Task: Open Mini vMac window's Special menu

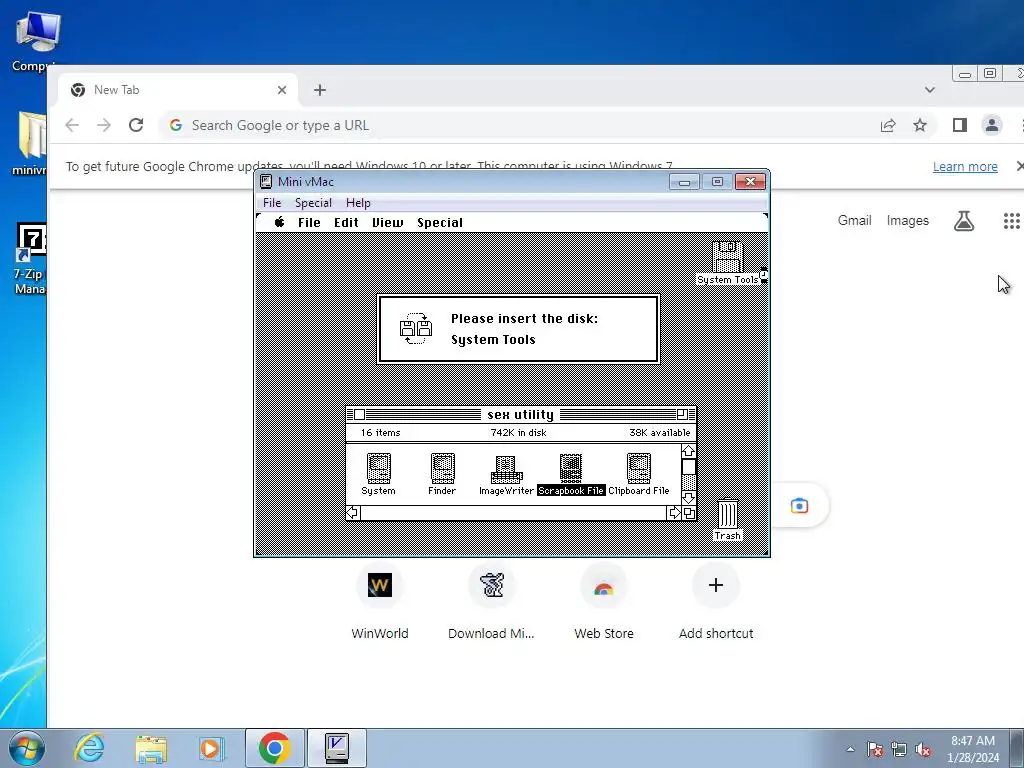Action: 313,202
